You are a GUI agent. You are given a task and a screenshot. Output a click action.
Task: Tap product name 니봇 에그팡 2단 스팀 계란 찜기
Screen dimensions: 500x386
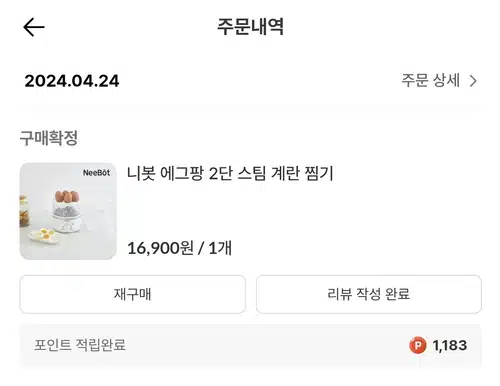(x=230, y=173)
